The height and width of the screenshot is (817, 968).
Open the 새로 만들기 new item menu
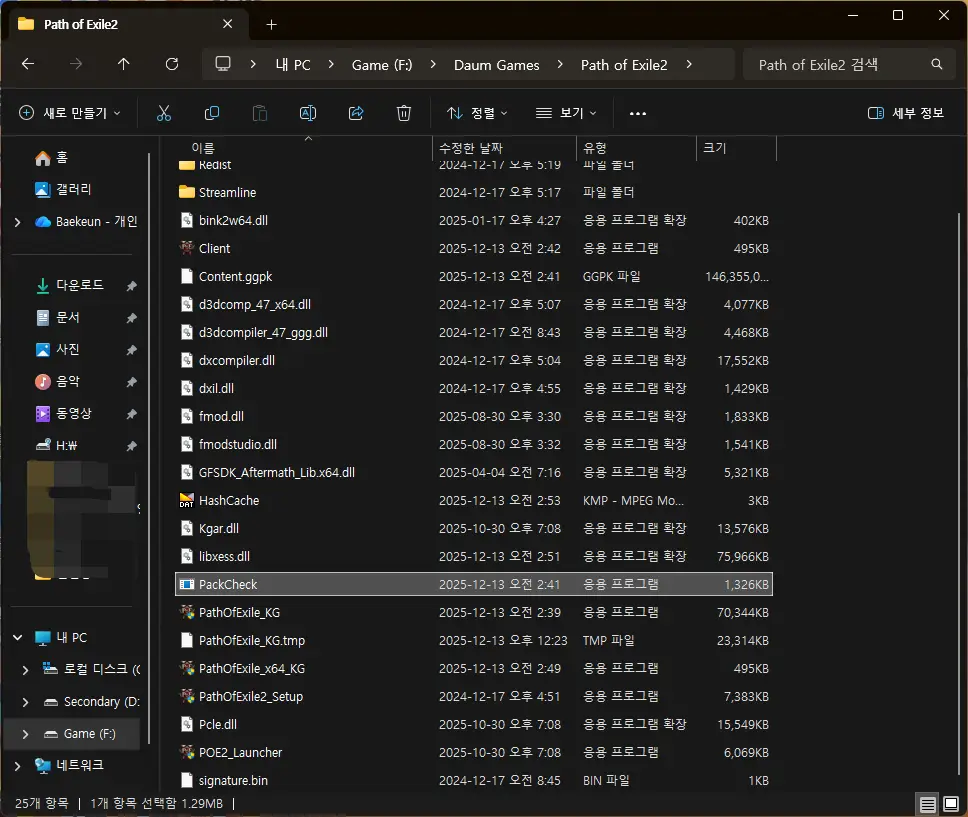(x=70, y=112)
